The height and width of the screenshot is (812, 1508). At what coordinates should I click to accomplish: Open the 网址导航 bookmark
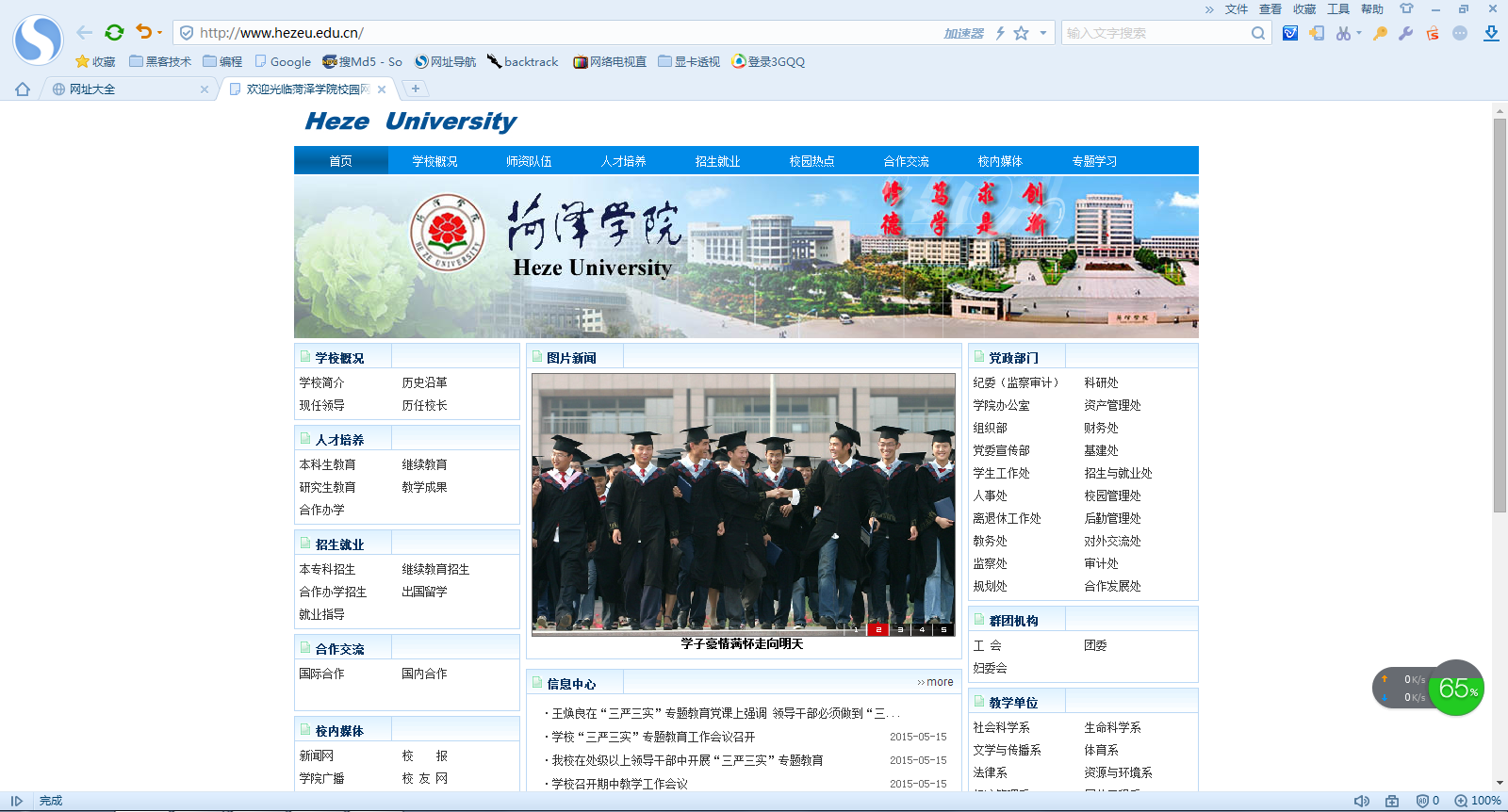pos(445,61)
